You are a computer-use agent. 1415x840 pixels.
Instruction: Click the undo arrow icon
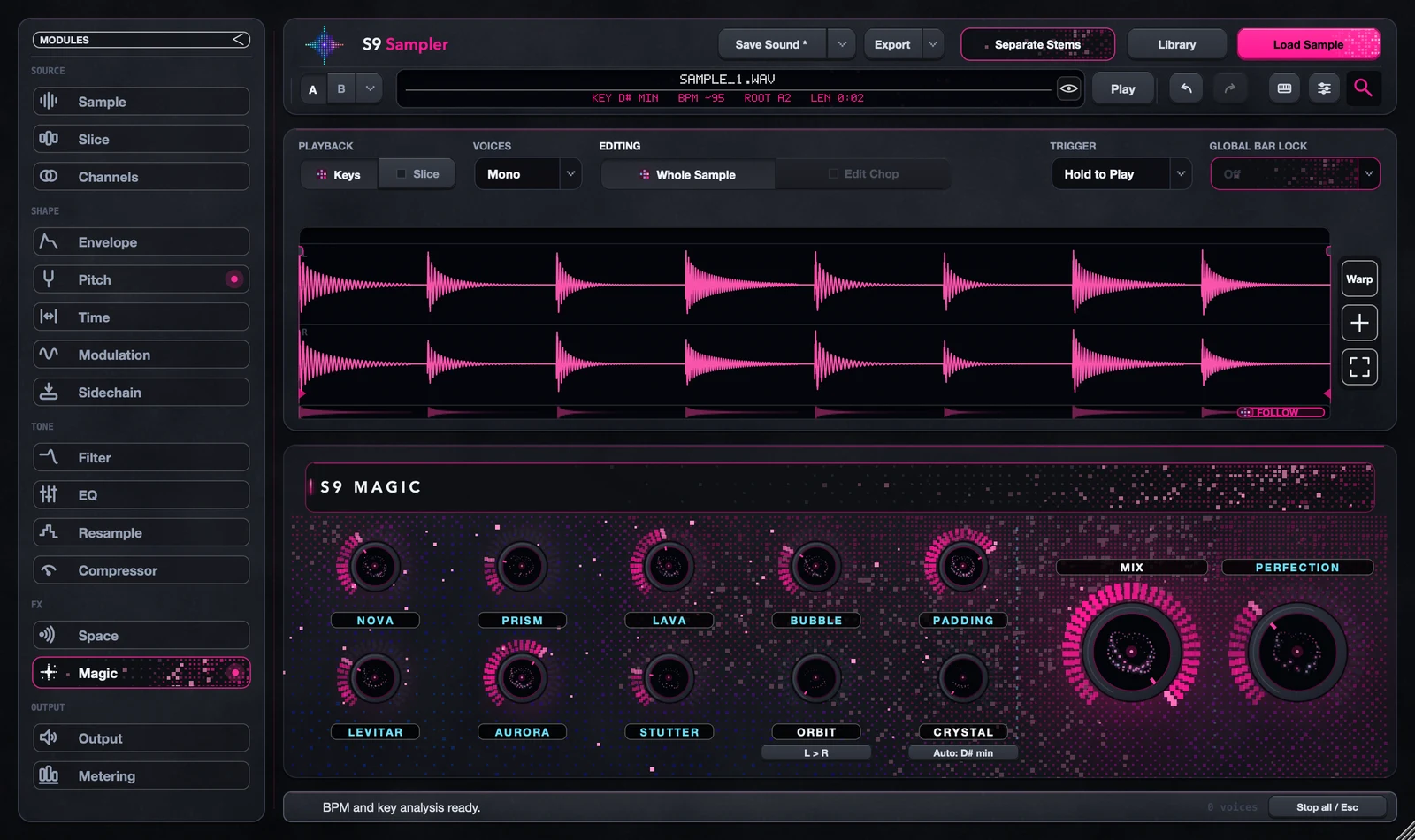click(1186, 88)
